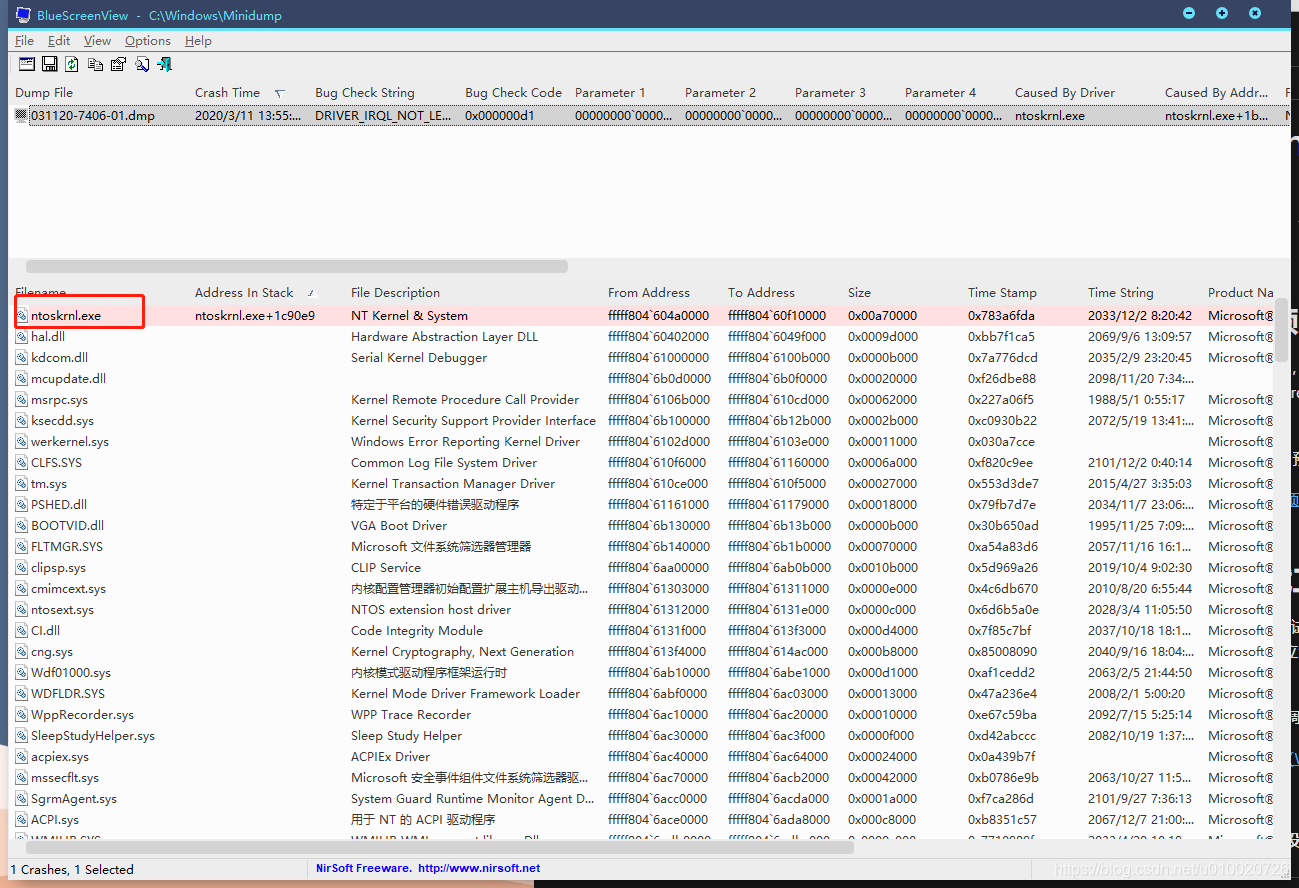Click the file icon beside CLFS.SYS

tap(22, 463)
